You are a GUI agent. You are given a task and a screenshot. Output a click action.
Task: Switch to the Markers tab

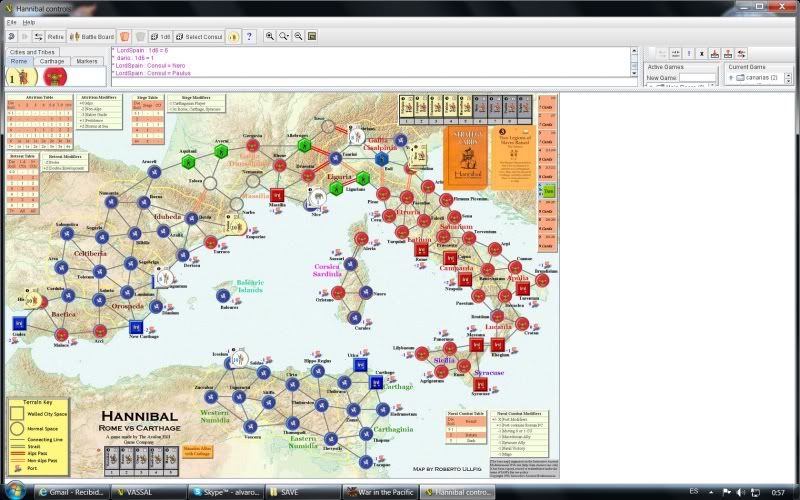(86, 61)
